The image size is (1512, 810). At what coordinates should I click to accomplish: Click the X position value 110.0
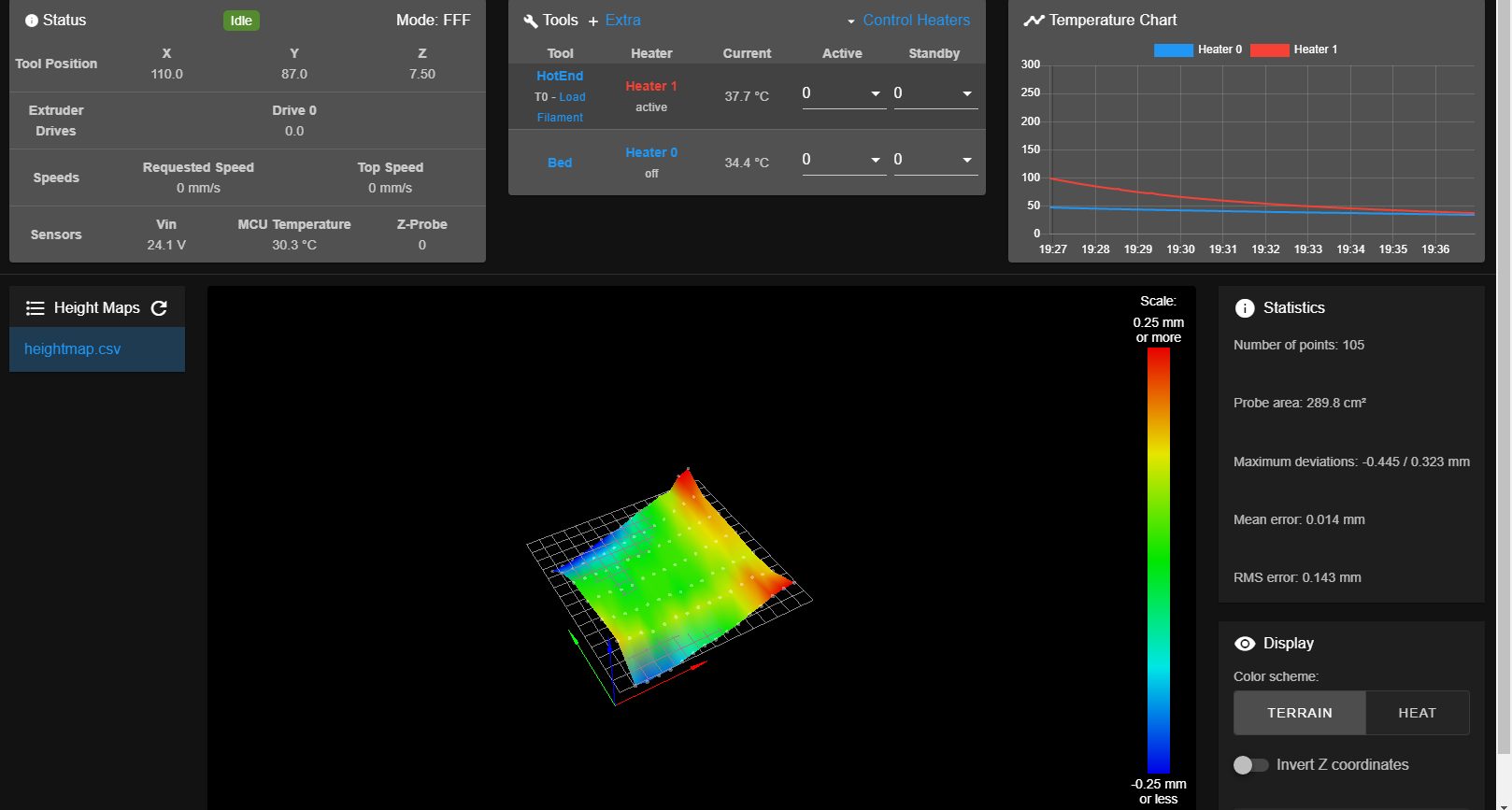167,74
